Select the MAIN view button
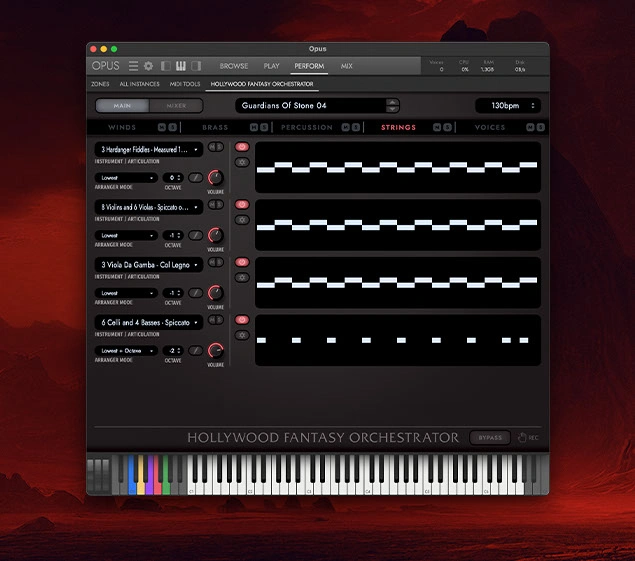 pyautogui.click(x=122, y=106)
